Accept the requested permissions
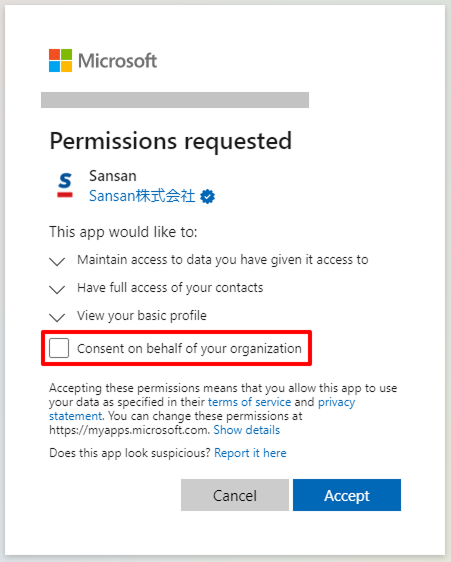The width and height of the screenshot is (451, 562). pos(347,495)
